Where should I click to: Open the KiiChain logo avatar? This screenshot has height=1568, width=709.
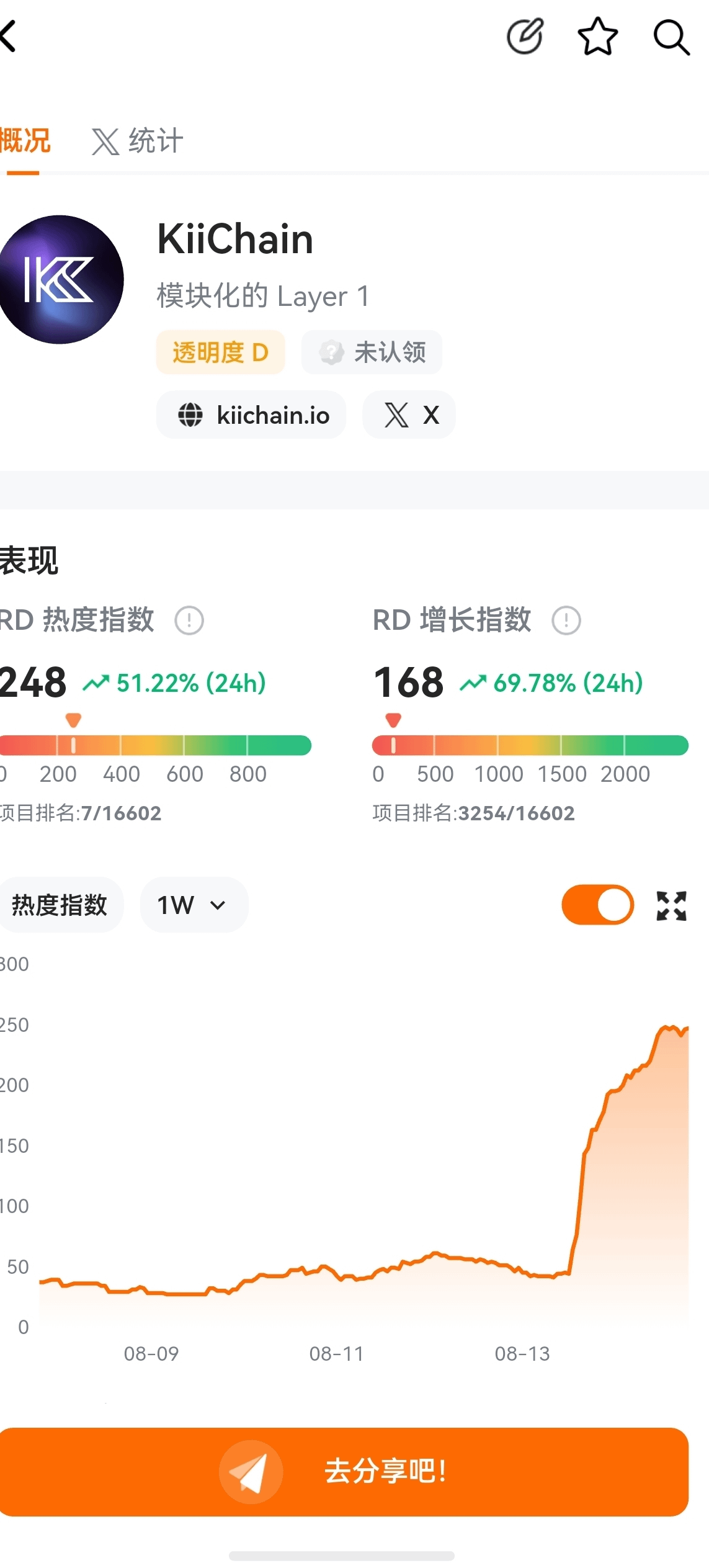(x=60, y=279)
